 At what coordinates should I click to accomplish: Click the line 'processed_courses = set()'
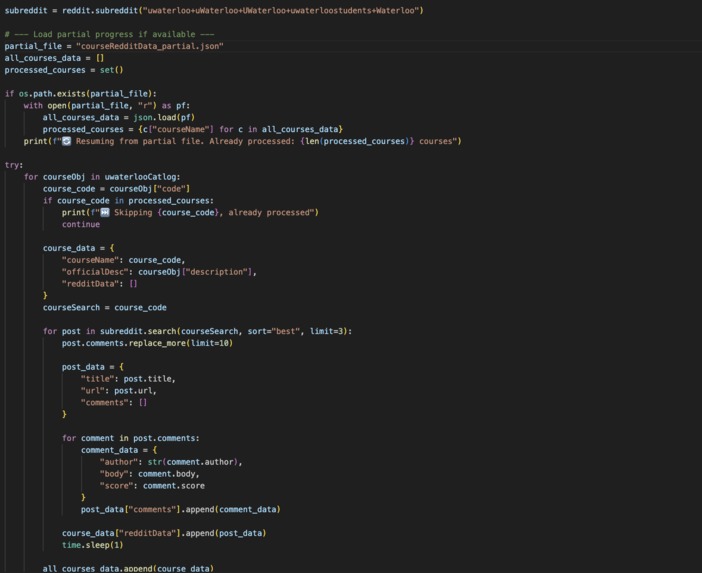point(64,70)
